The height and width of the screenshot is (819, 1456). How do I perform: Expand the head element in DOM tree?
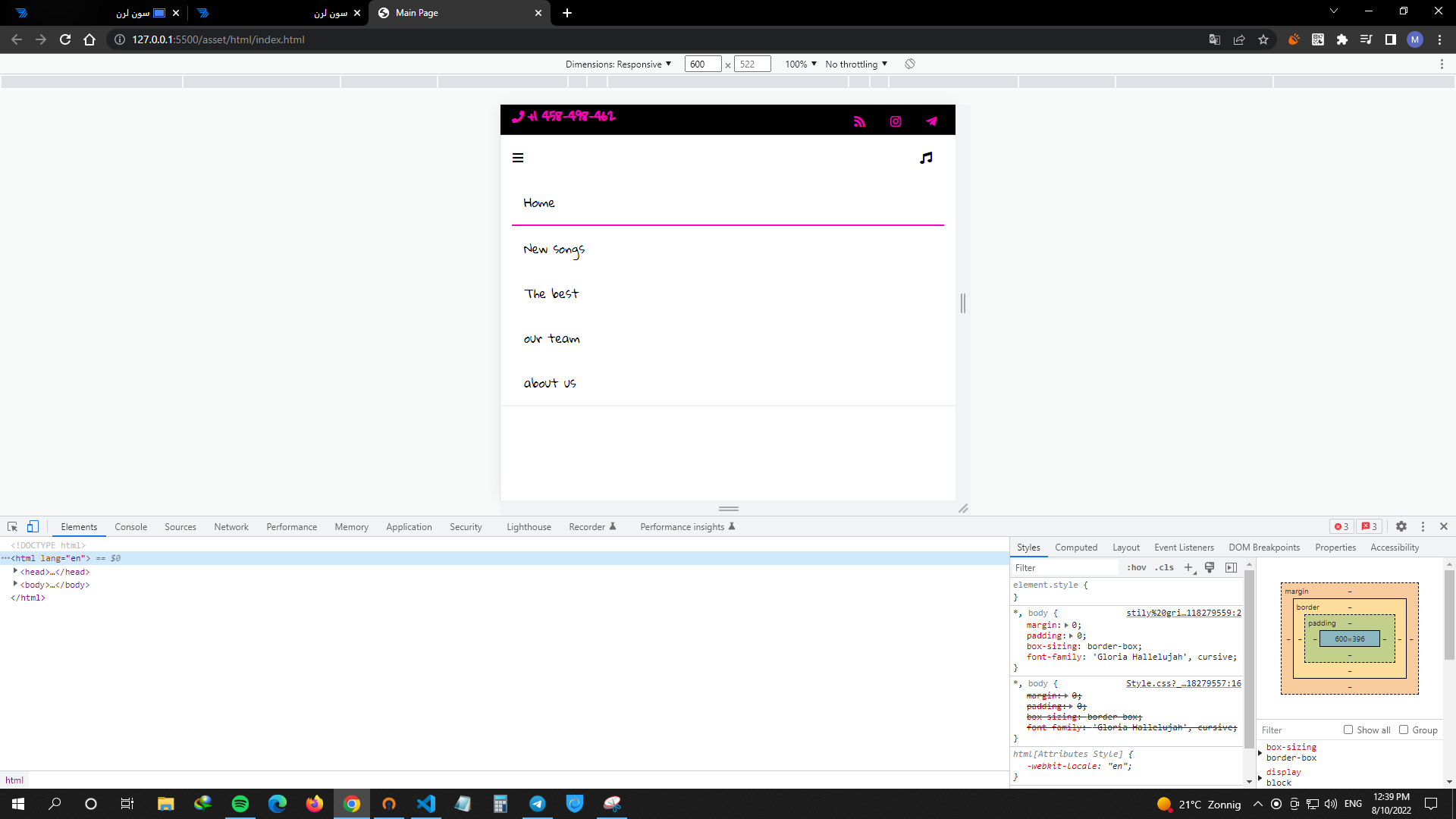coord(15,570)
